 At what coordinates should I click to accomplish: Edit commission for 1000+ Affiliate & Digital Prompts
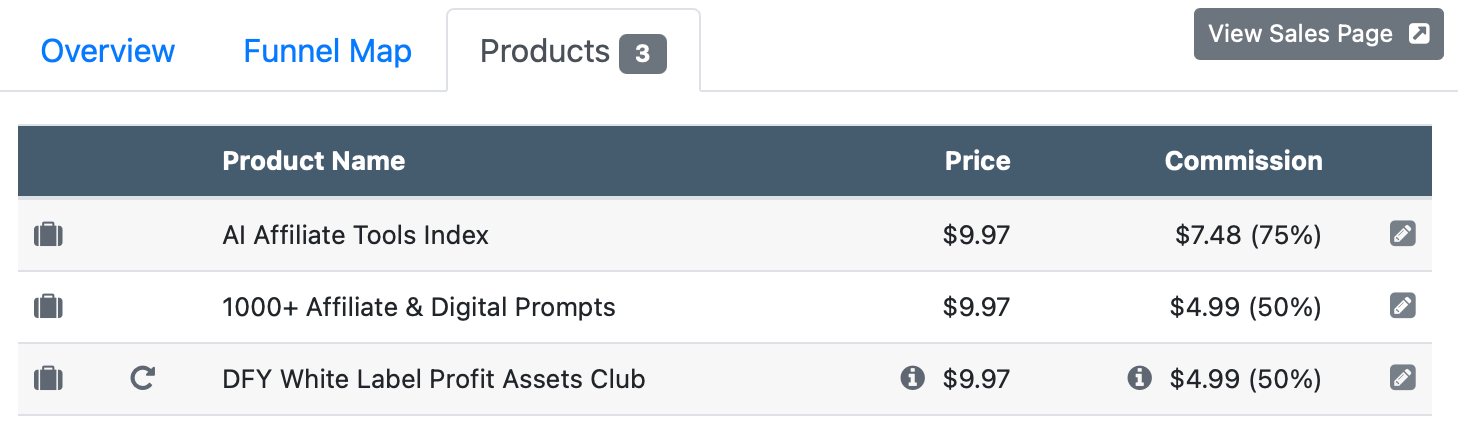pos(1403,306)
